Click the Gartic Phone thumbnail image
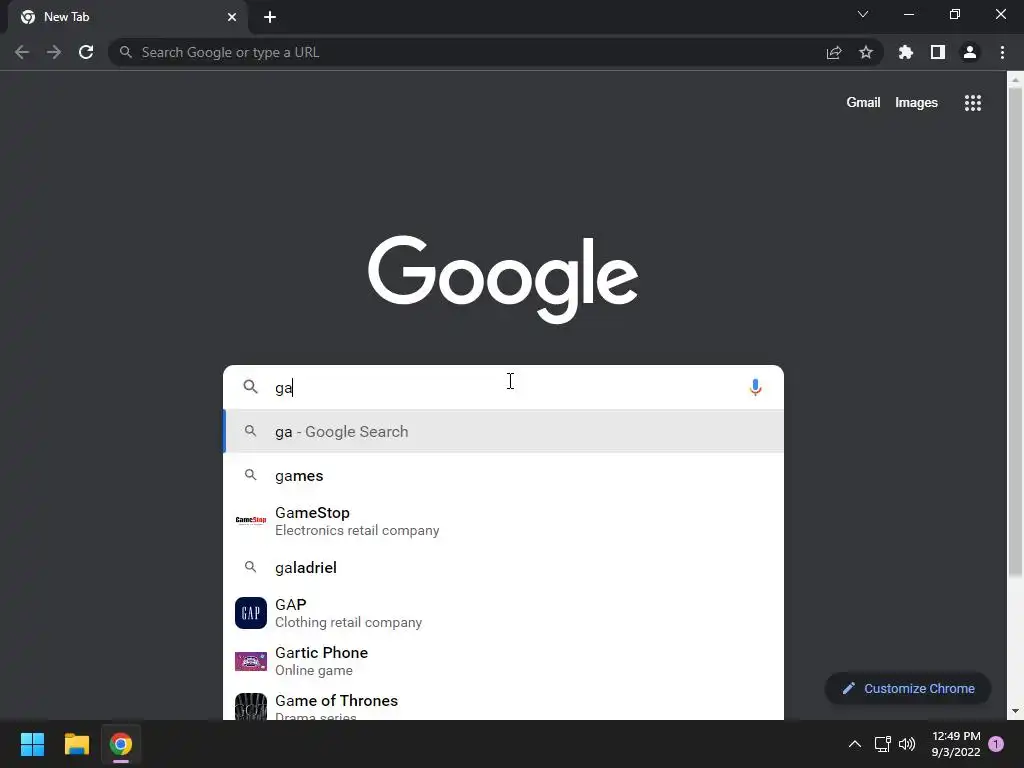This screenshot has height=768, width=1024. pos(251,661)
